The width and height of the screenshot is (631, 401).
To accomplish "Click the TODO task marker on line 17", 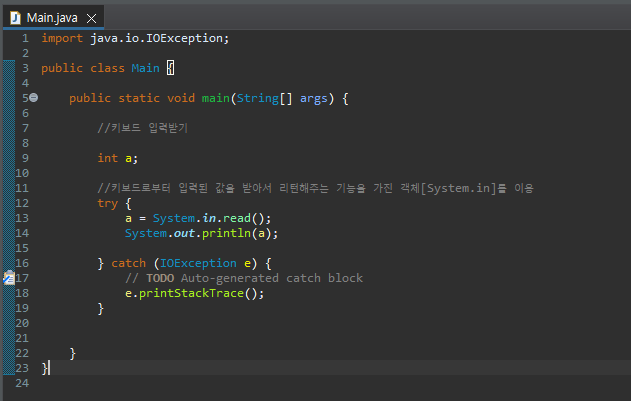I will 9,278.
